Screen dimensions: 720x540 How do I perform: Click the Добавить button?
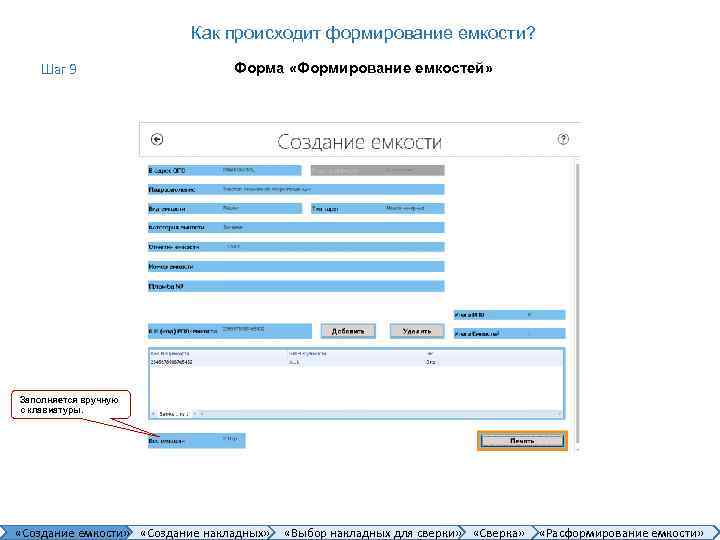point(348,331)
